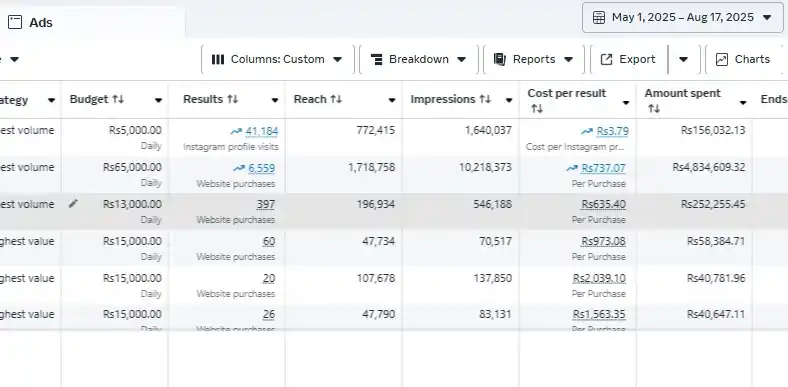The image size is (788, 387).
Task: Click the Reports document icon
Action: click(x=500, y=59)
